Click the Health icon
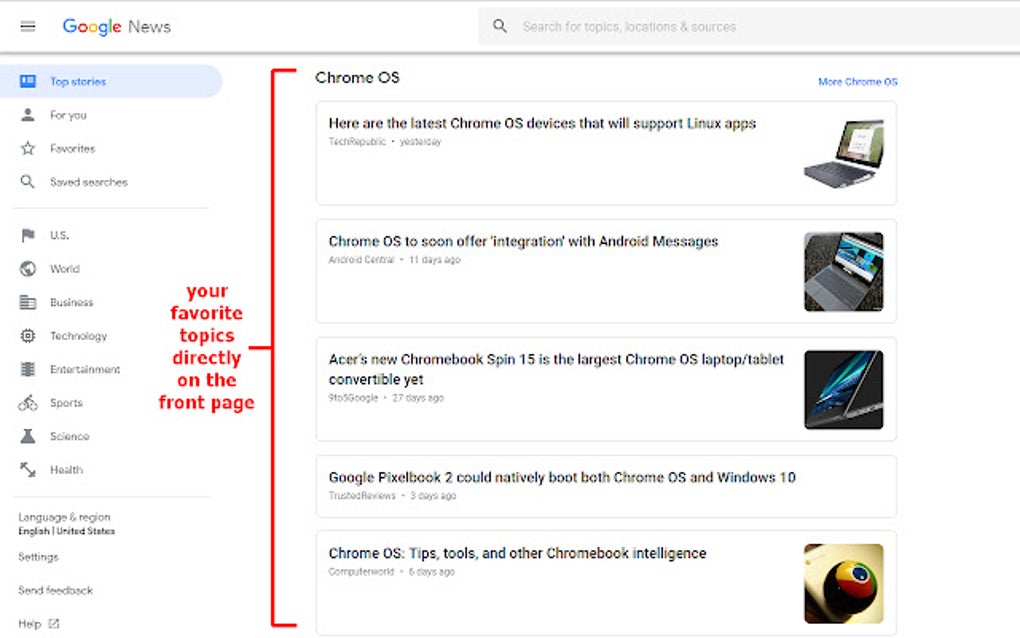 [x=27, y=470]
